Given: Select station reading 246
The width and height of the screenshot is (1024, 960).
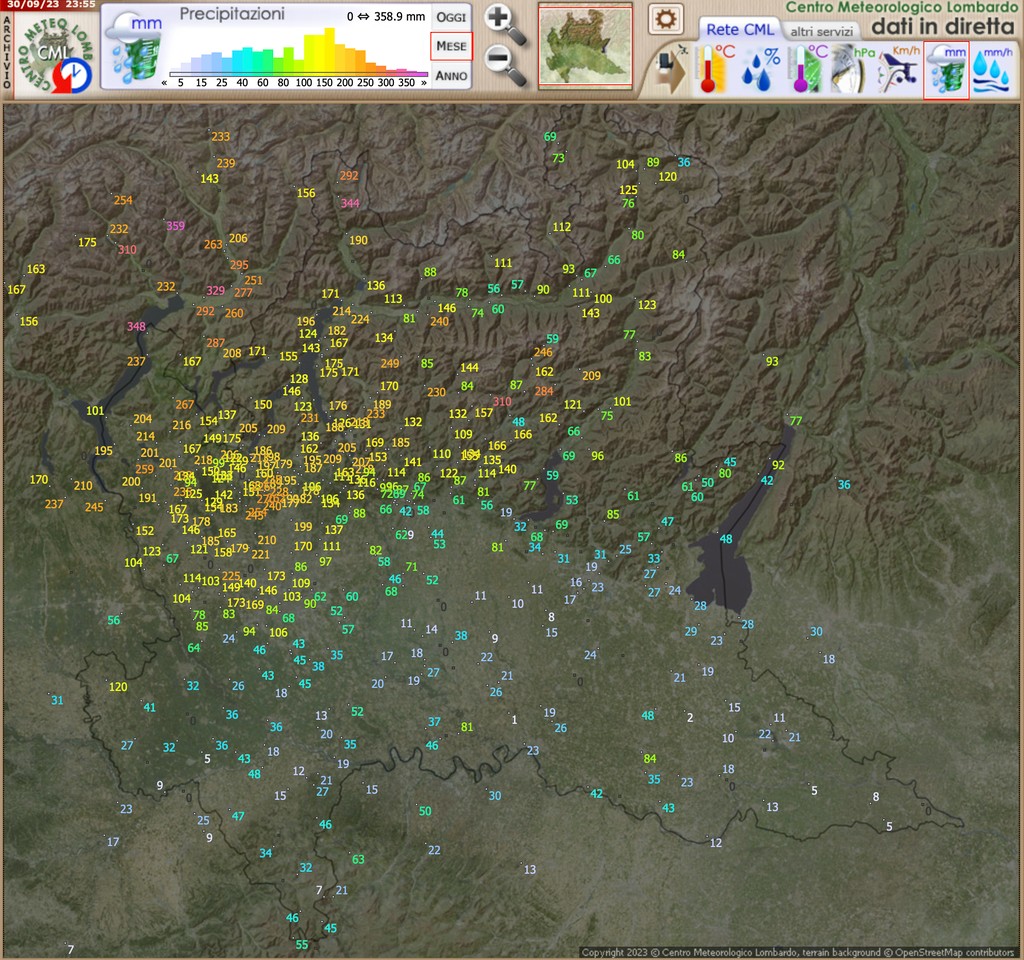Looking at the screenshot, I should 543,352.
